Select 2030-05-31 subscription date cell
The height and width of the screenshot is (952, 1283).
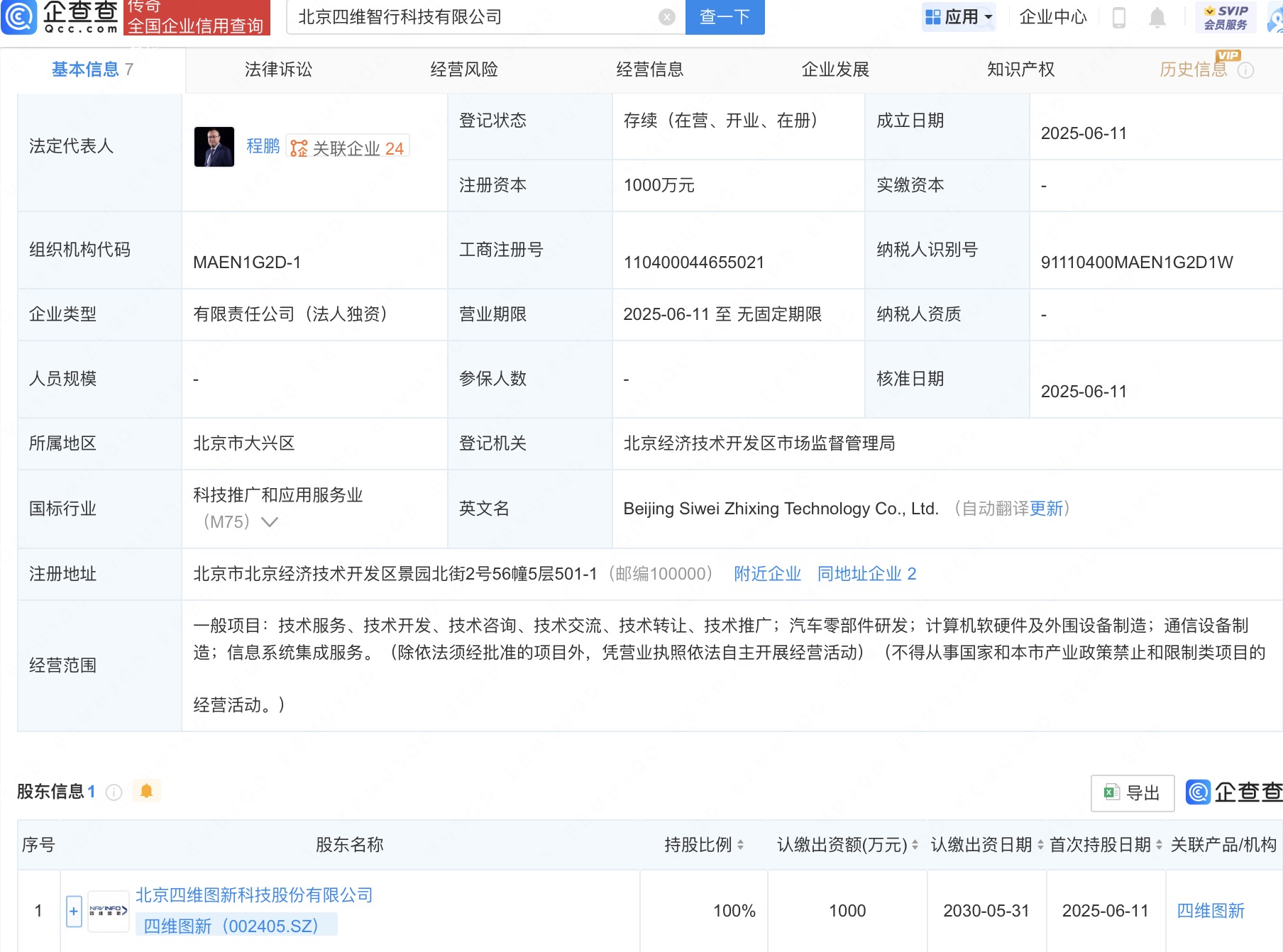click(986, 911)
